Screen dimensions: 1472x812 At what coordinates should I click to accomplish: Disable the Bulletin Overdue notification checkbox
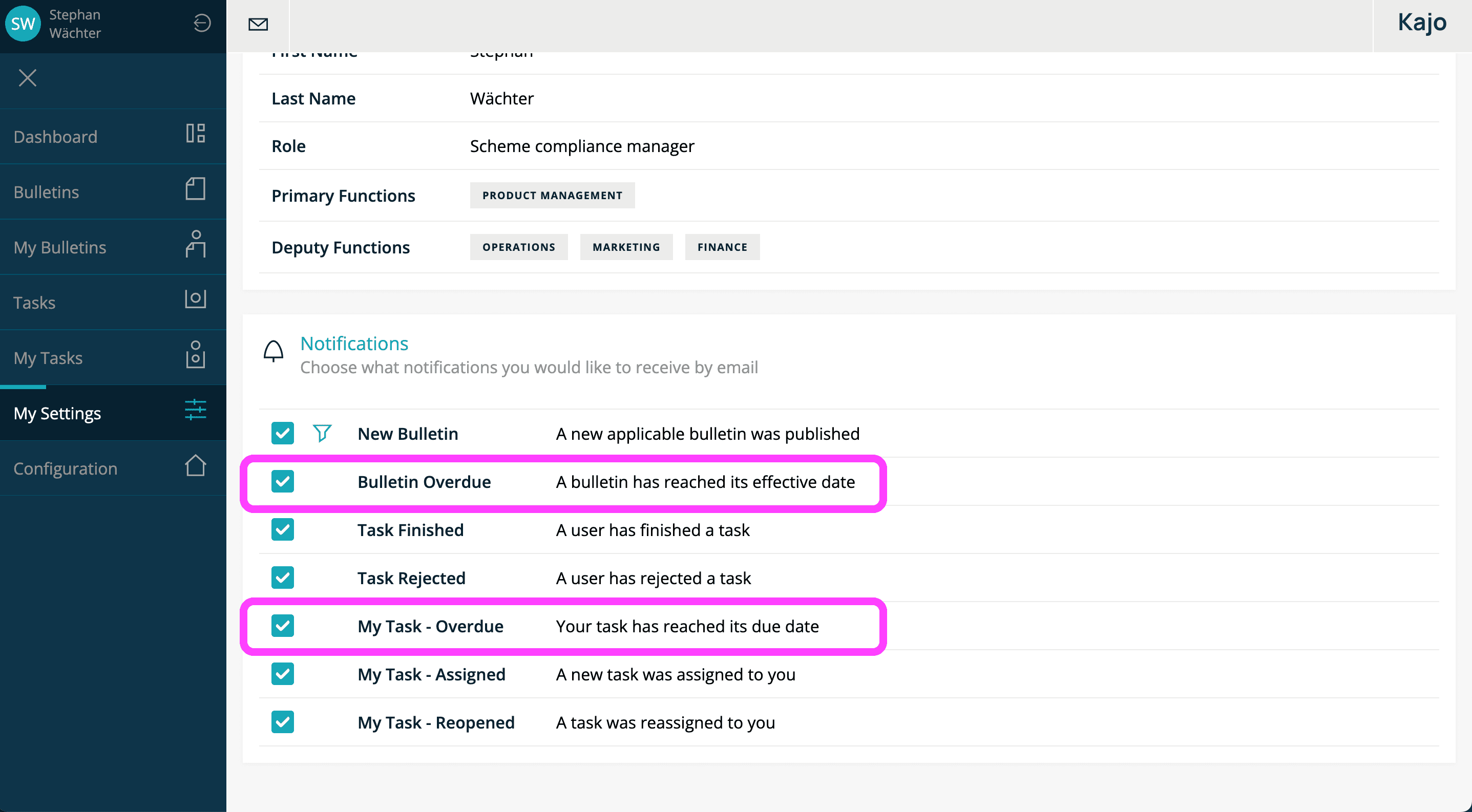pos(283,481)
